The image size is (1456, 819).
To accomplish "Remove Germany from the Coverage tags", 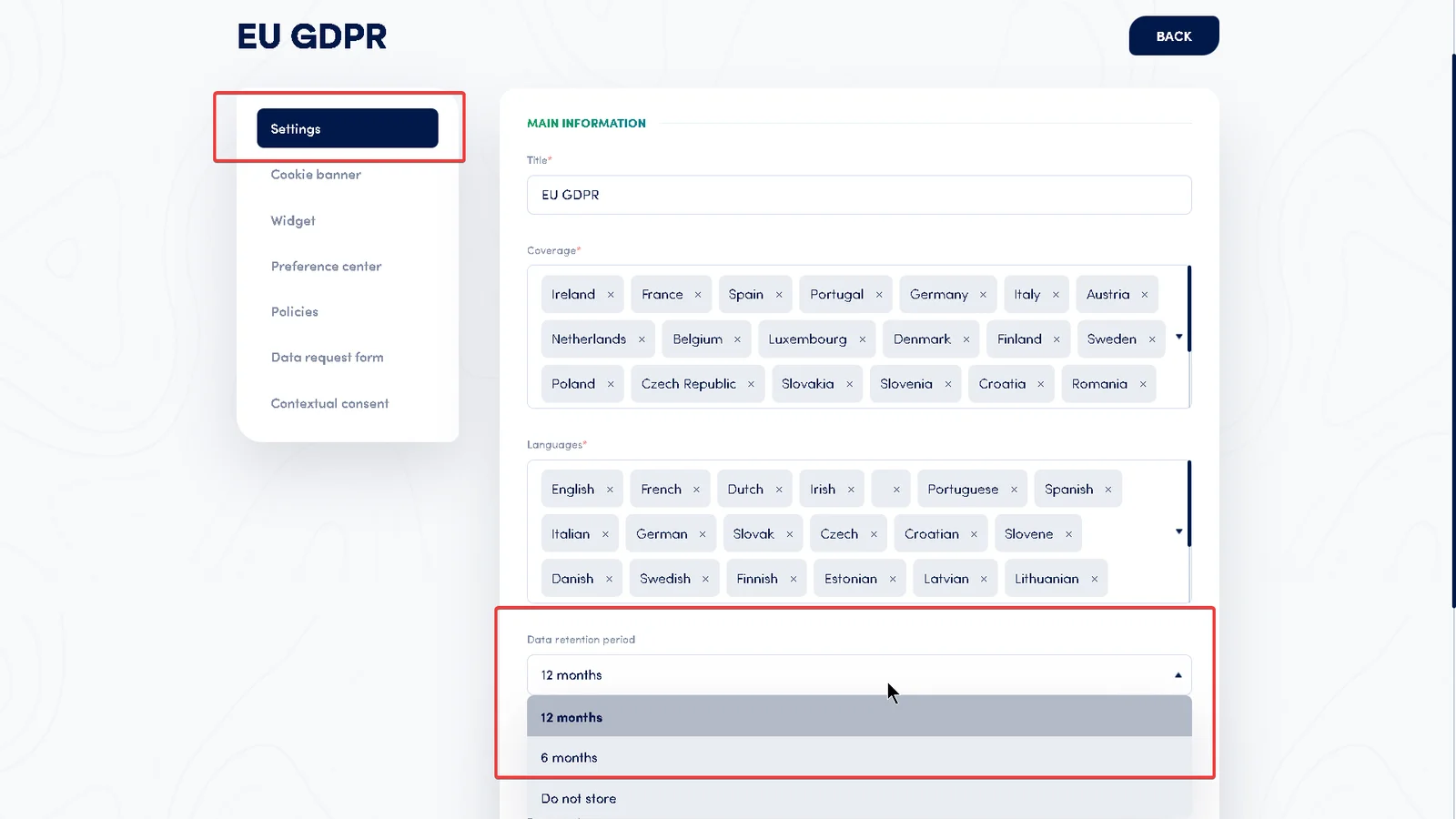I will 984,294.
